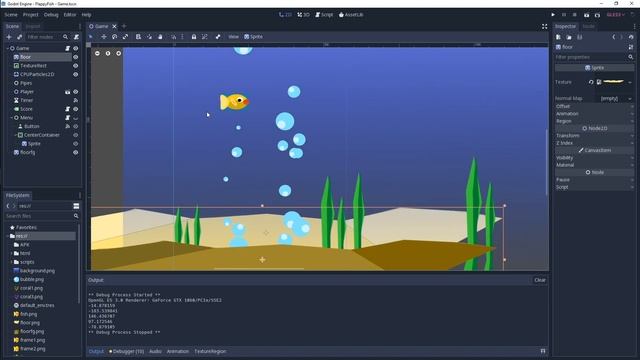Click the lock selected node icon
Screen dimensions: 640x360
[x=194, y=37]
